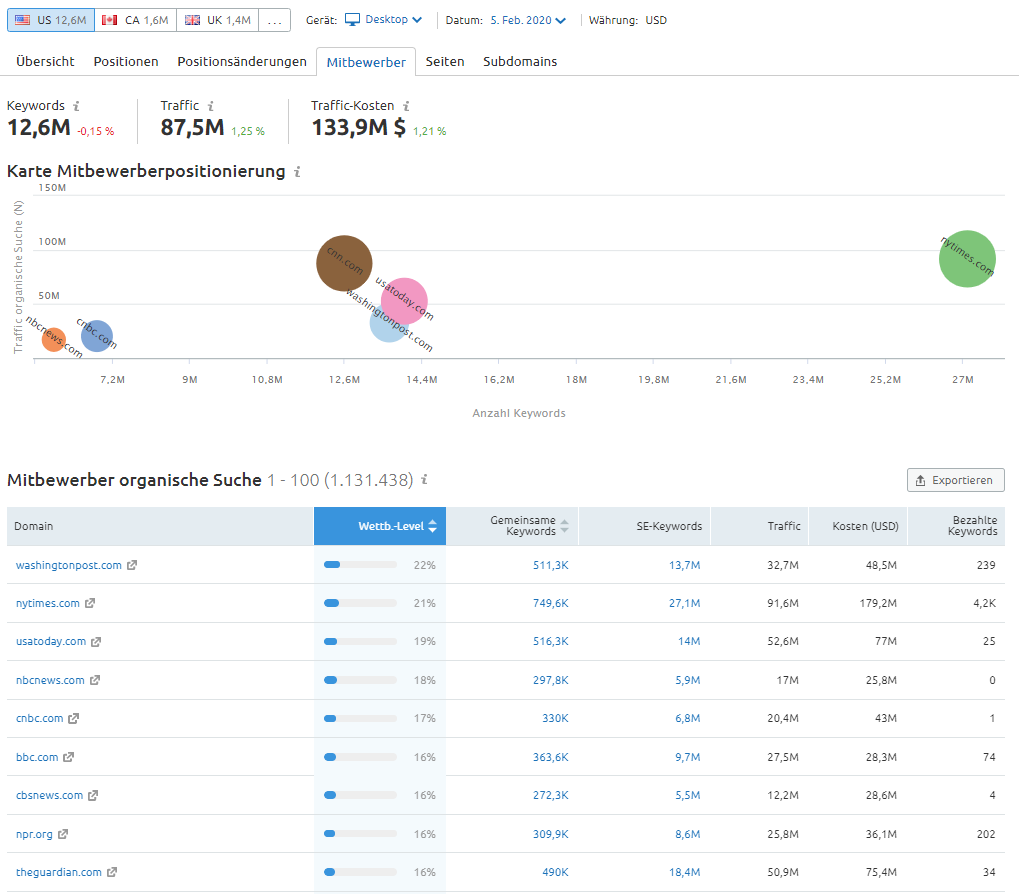Open 330K common keywords for cnbc.com
Image resolution: width=1019 pixels, height=894 pixels.
click(555, 719)
